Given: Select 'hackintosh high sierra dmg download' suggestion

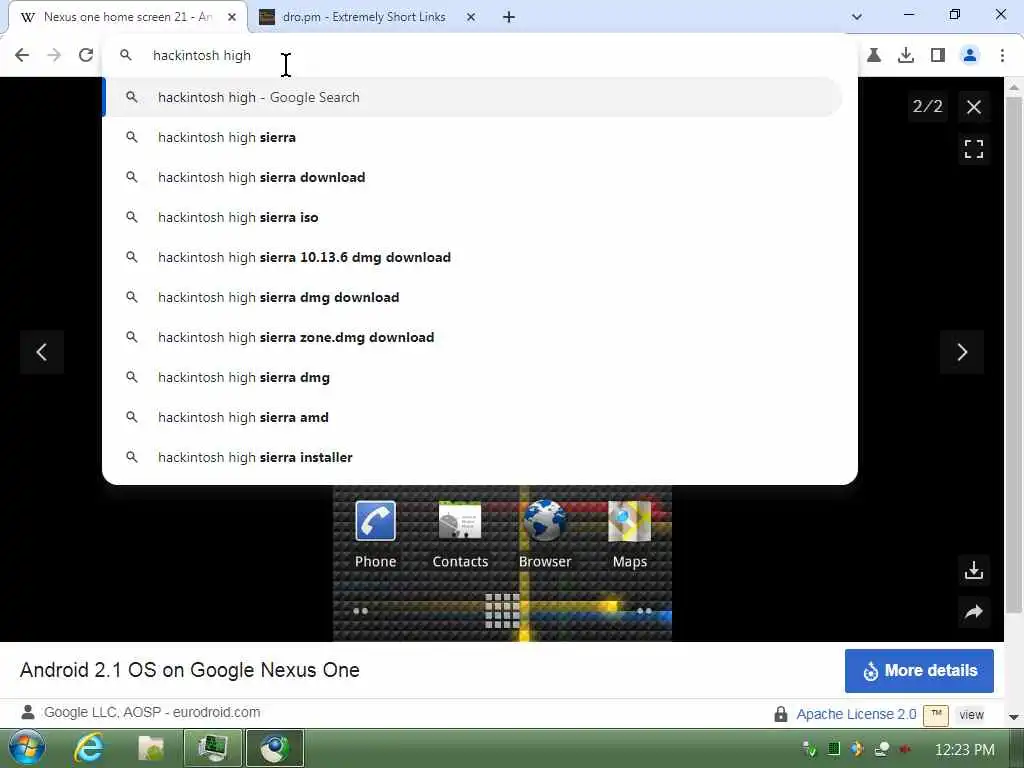Looking at the screenshot, I should point(472,297).
